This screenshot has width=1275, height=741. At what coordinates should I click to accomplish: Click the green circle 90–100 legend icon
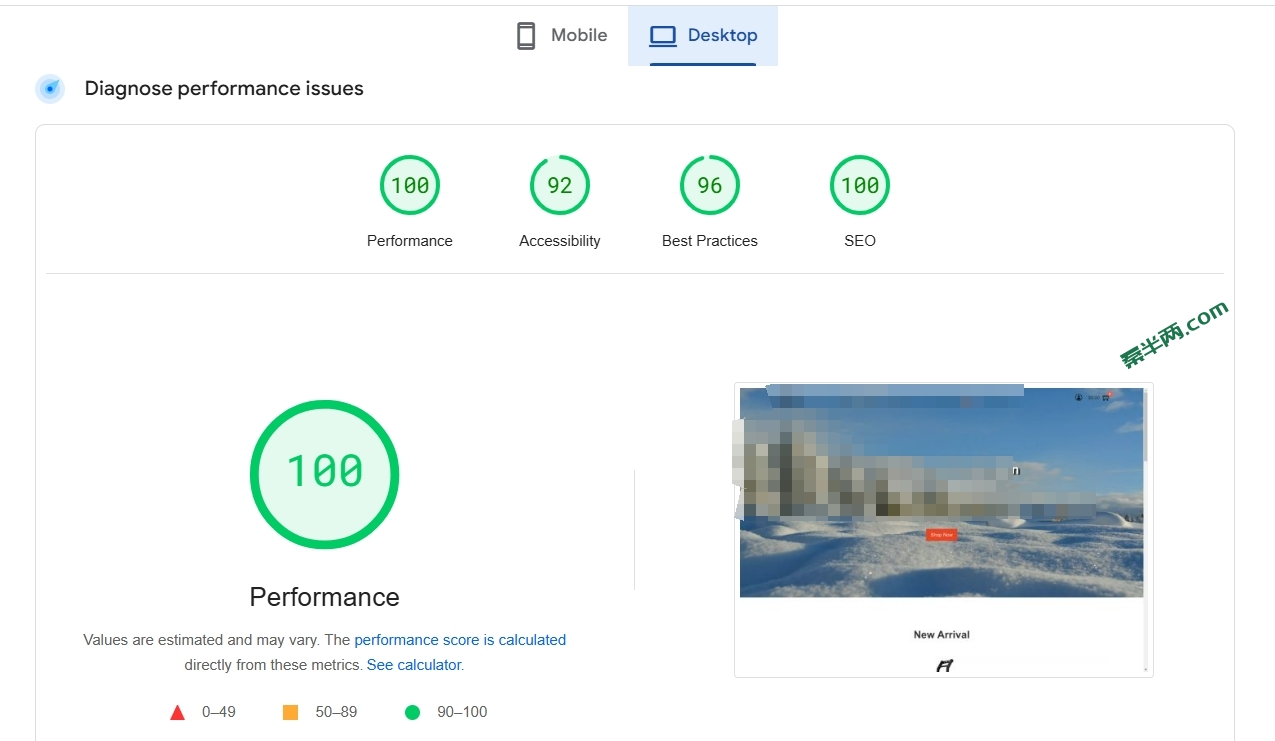[412, 713]
